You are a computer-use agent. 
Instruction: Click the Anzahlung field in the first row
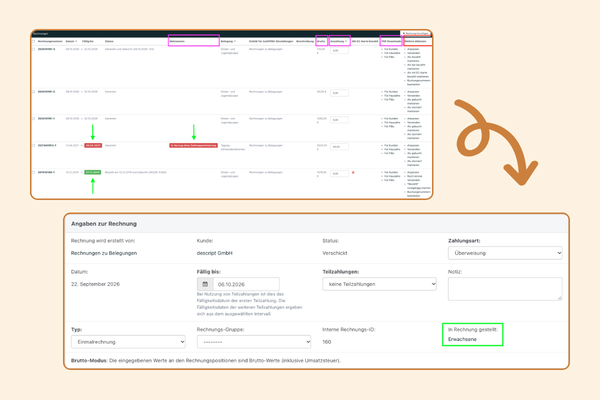point(339,51)
